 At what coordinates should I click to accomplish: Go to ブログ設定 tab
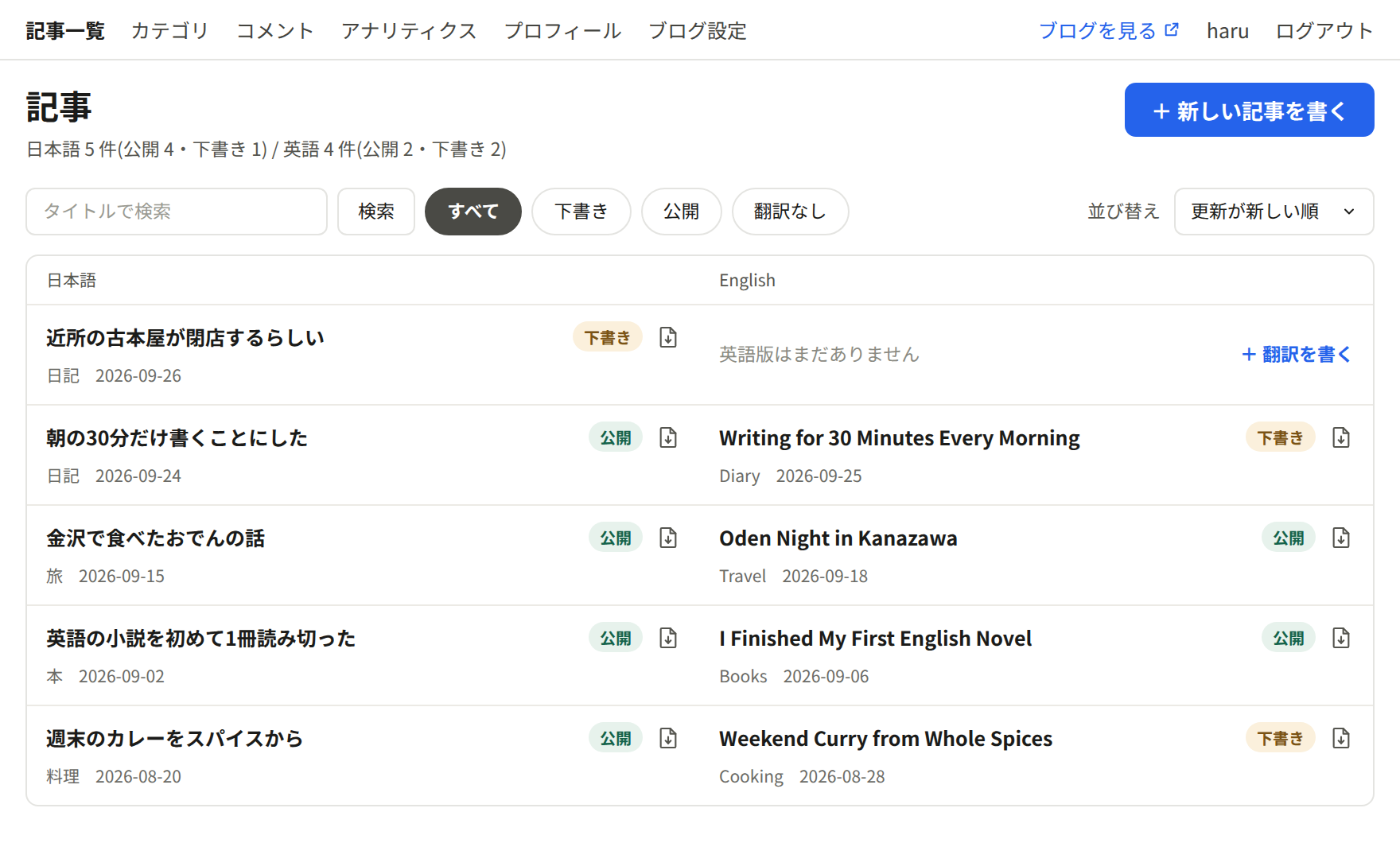[698, 31]
